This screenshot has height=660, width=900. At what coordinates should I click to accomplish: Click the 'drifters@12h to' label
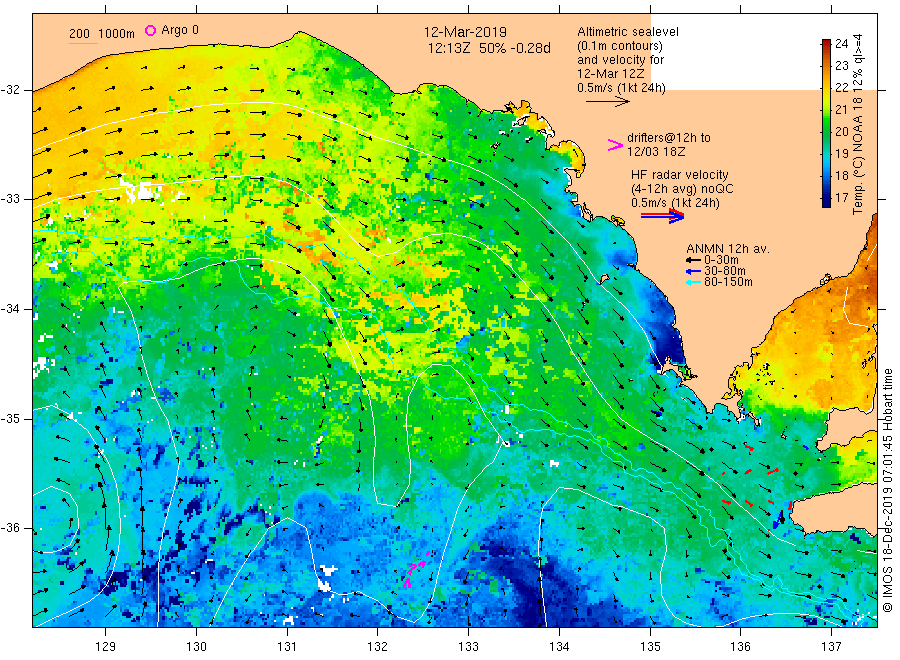coord(669,138)
